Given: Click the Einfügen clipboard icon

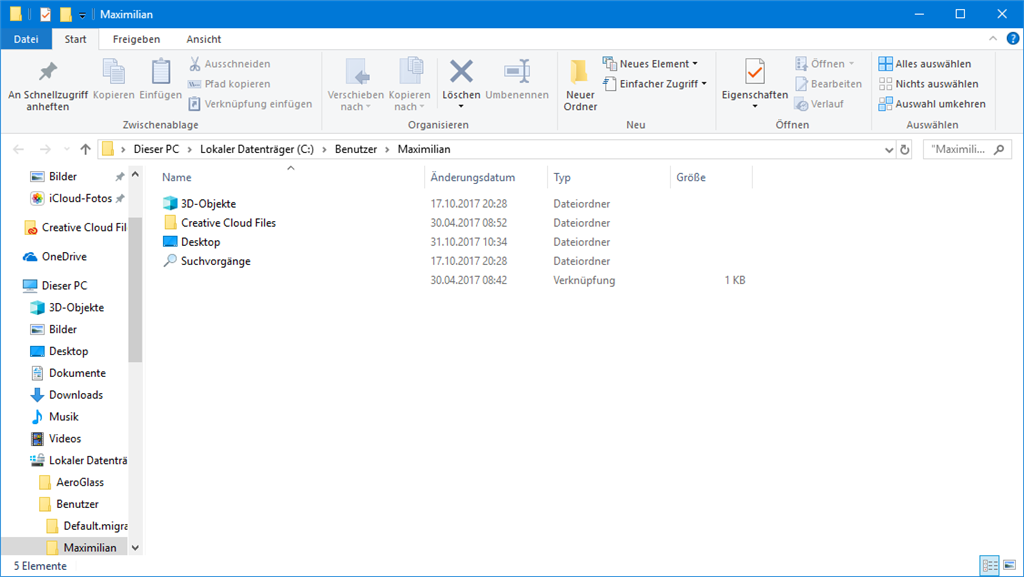Looking at the screenshot, I should [x=161, y=79].
